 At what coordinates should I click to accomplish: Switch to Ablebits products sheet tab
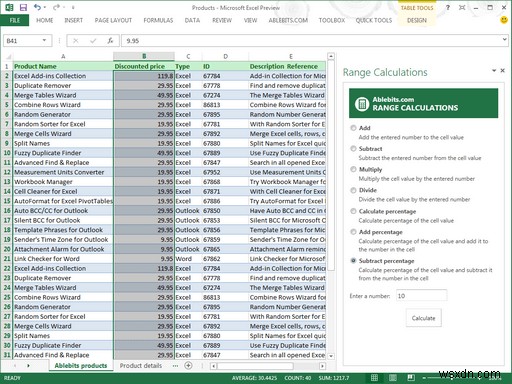point(81,366)
